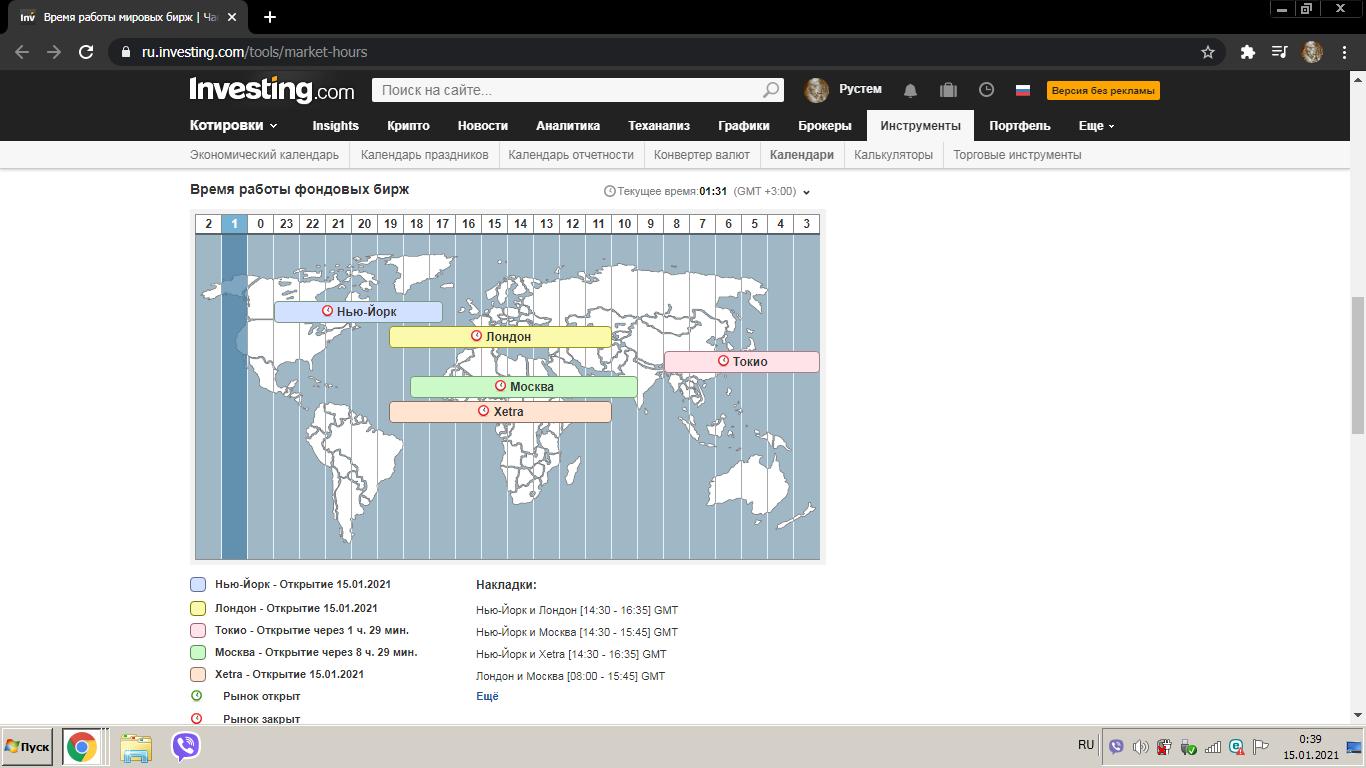Click the Нью-Йорк market bar on map
The image size is (1366, 768).
click(x=358, y=312)
